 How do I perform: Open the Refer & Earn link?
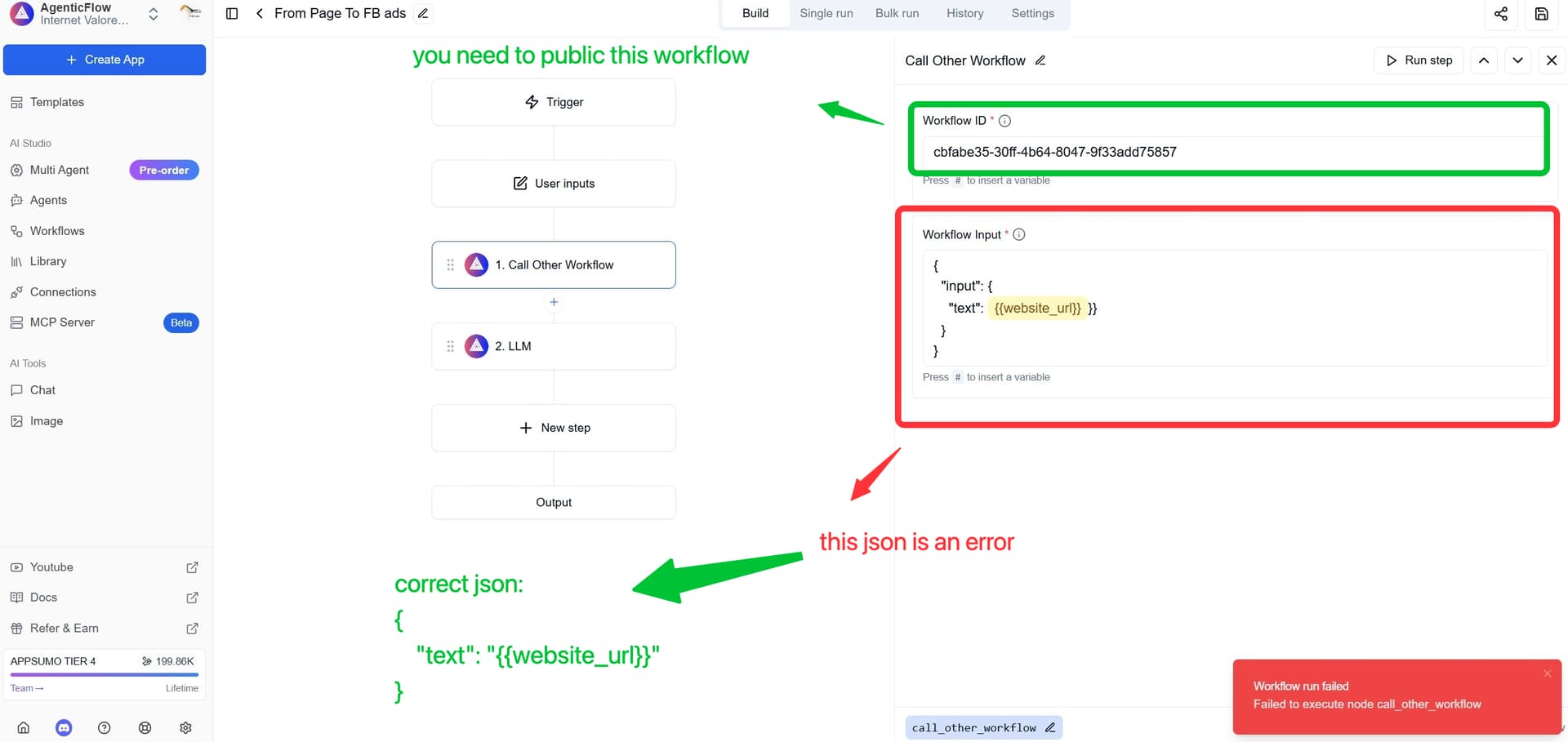(105, 629)
